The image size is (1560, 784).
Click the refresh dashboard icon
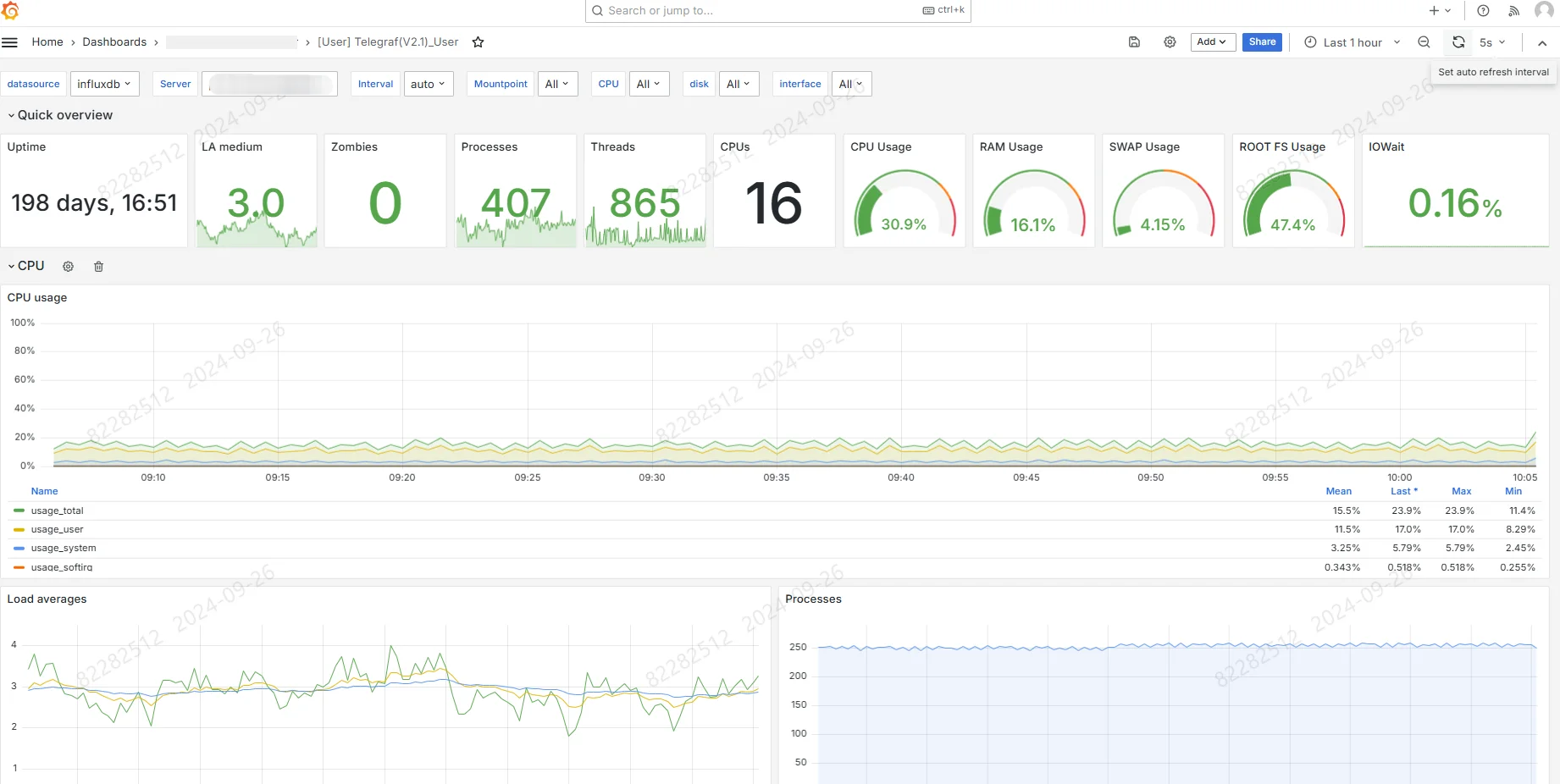(1458, 42)
